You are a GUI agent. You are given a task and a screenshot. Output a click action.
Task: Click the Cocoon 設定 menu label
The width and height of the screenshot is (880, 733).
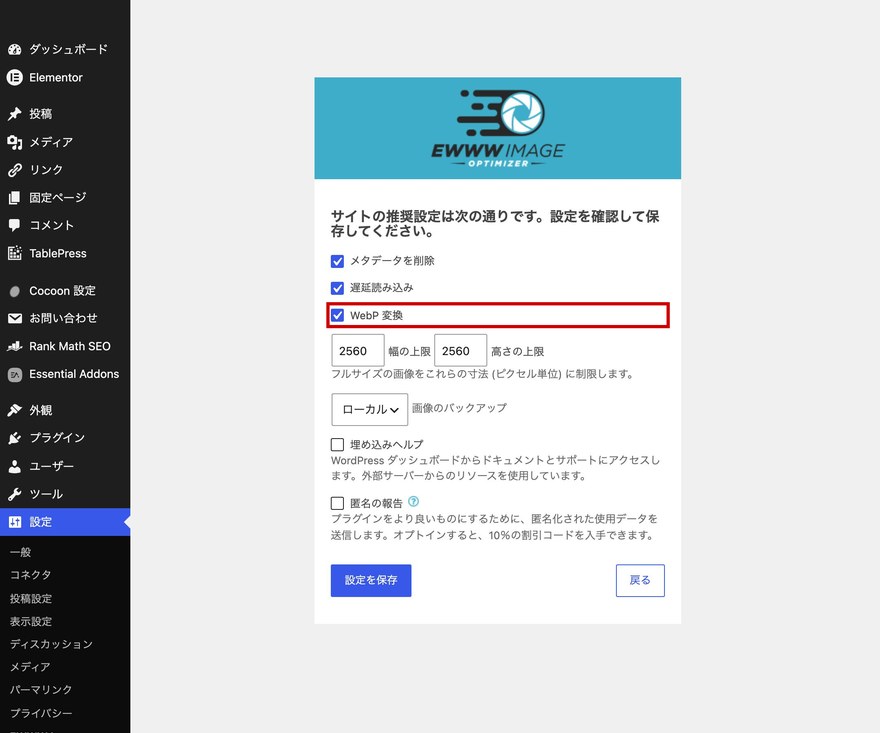62,291
